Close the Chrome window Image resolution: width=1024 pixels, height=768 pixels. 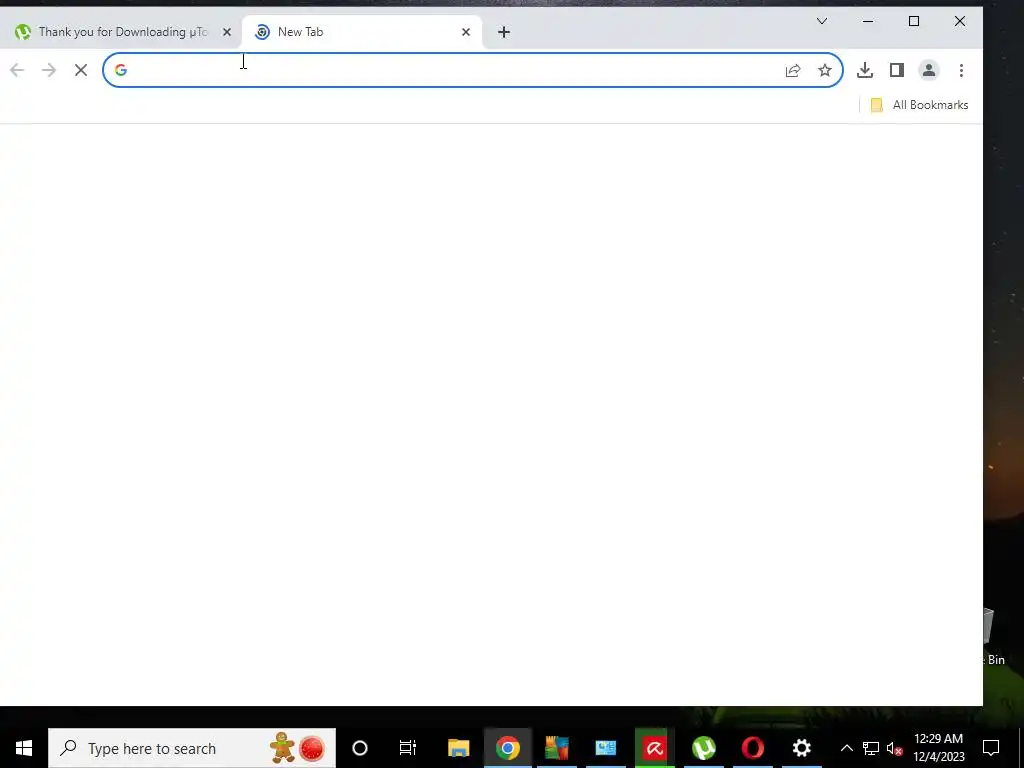[960, 22]
